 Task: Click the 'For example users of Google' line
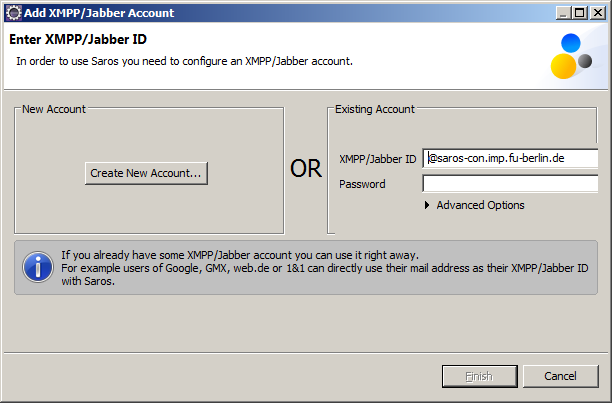click(x=325, y=268)
